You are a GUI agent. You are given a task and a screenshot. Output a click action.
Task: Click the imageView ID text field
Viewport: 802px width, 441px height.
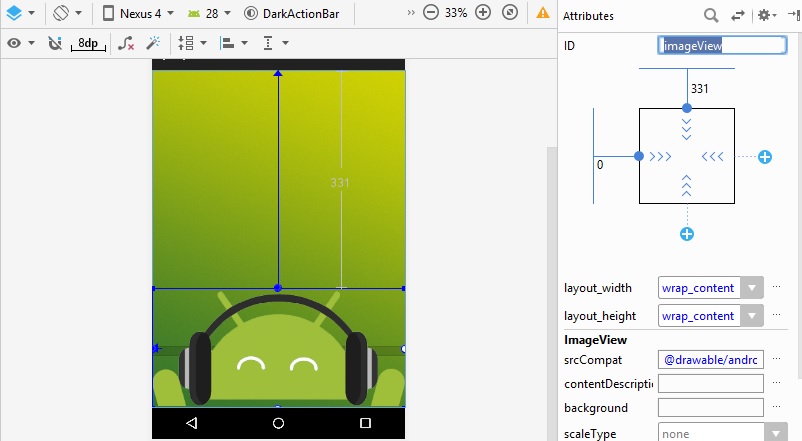(x=721, y=45)
